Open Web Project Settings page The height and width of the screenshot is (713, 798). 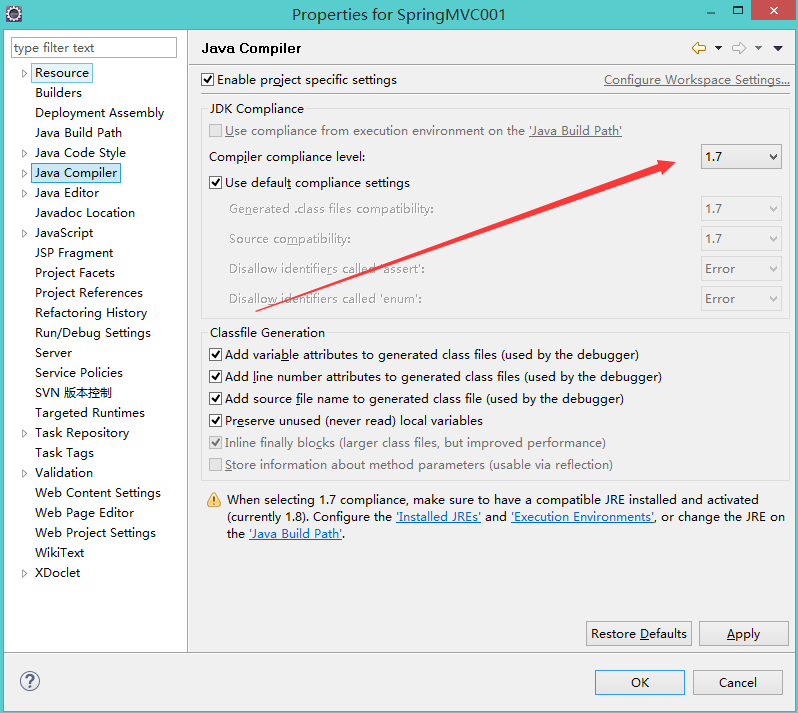pos(95,533)
